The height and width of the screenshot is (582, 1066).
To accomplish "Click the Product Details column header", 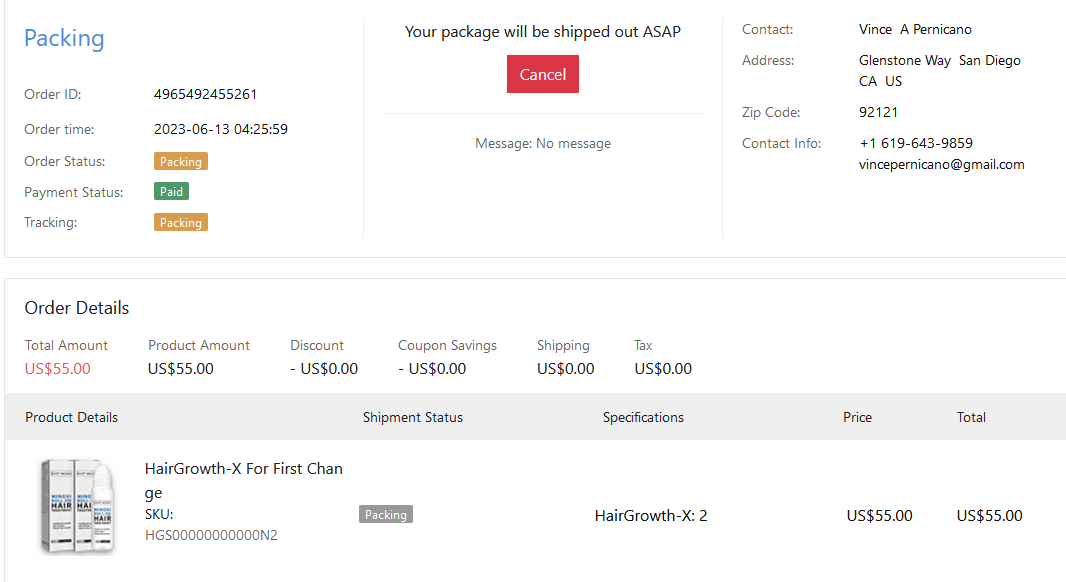I will (x=71, y=417).
